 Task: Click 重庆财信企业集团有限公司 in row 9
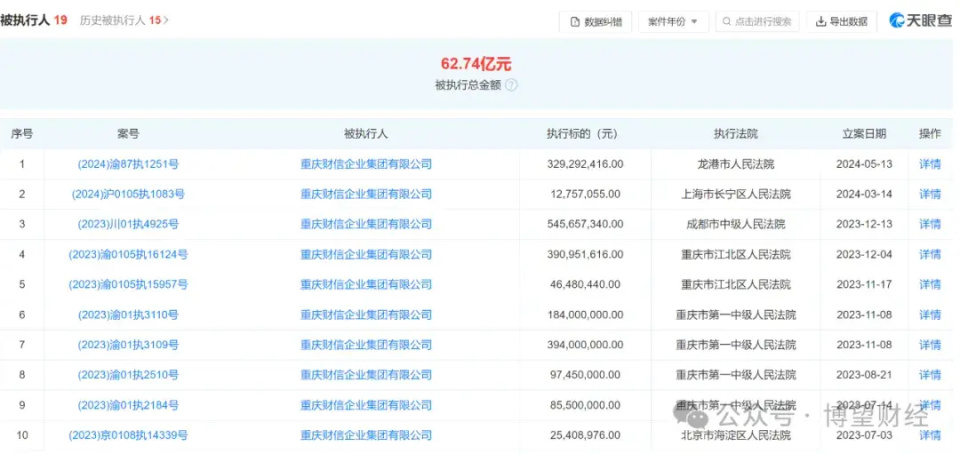tap(366, 405)
